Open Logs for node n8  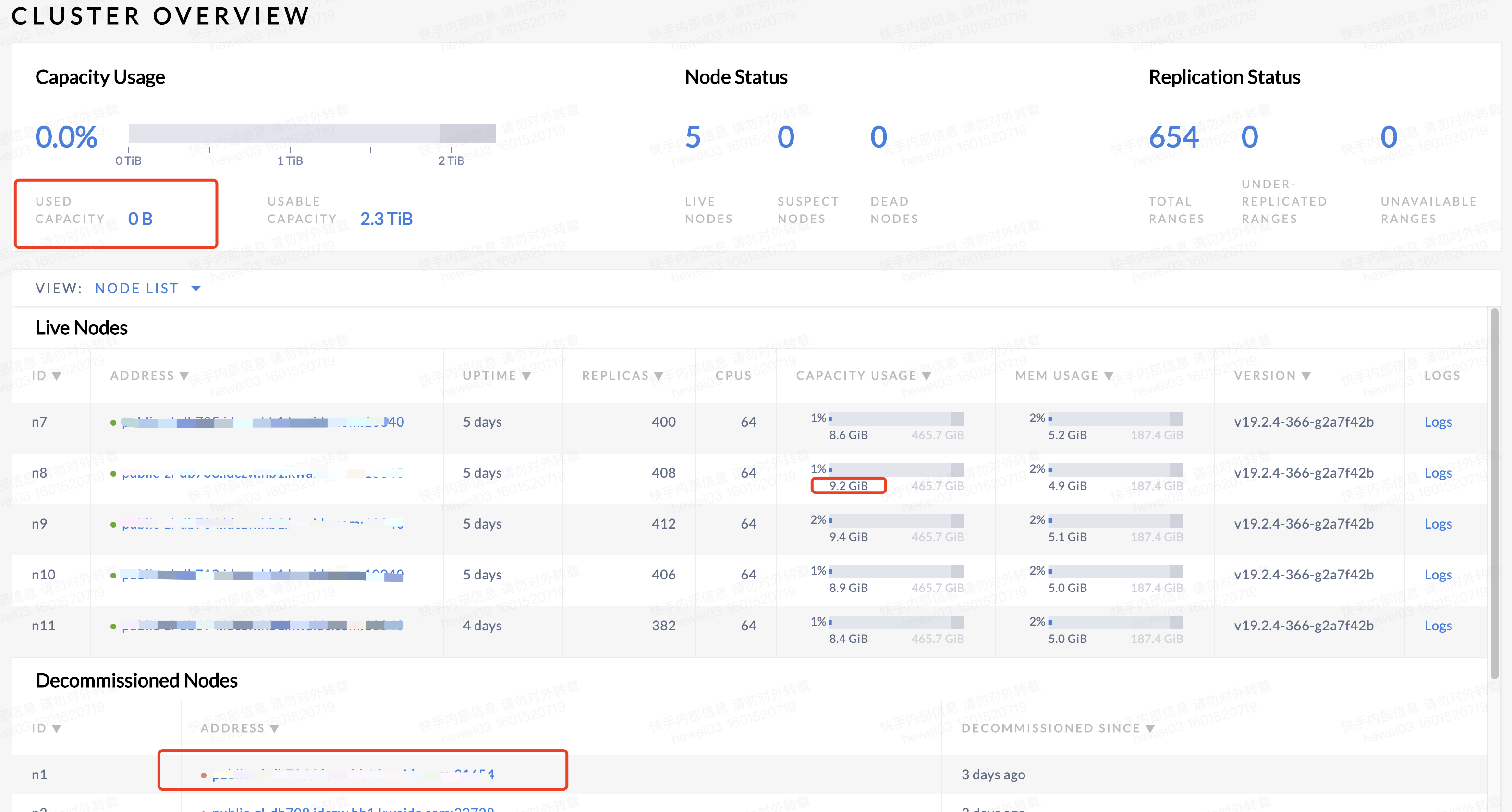click(x=1438, y=473)
